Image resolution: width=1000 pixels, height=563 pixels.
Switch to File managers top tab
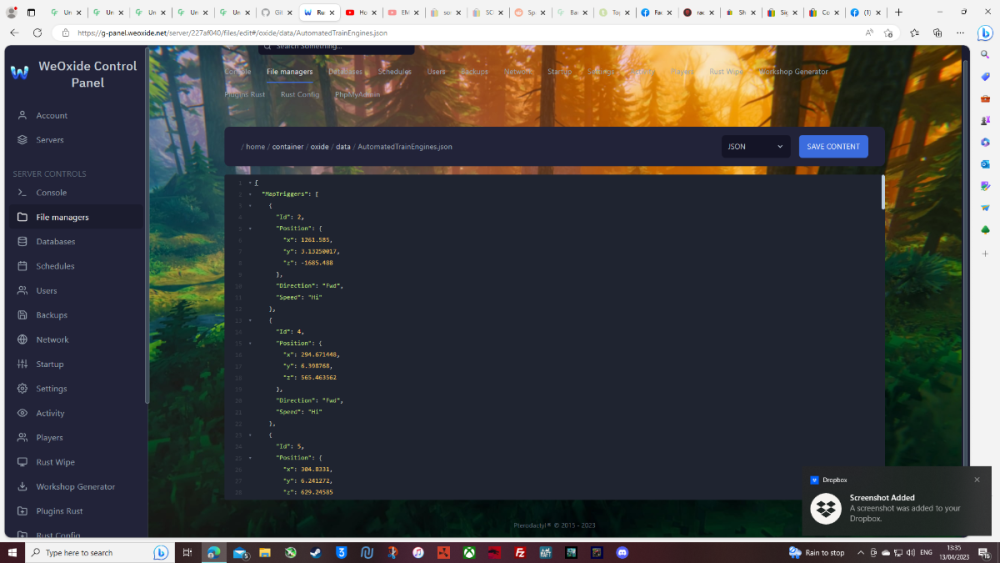[x=290, y=71]
